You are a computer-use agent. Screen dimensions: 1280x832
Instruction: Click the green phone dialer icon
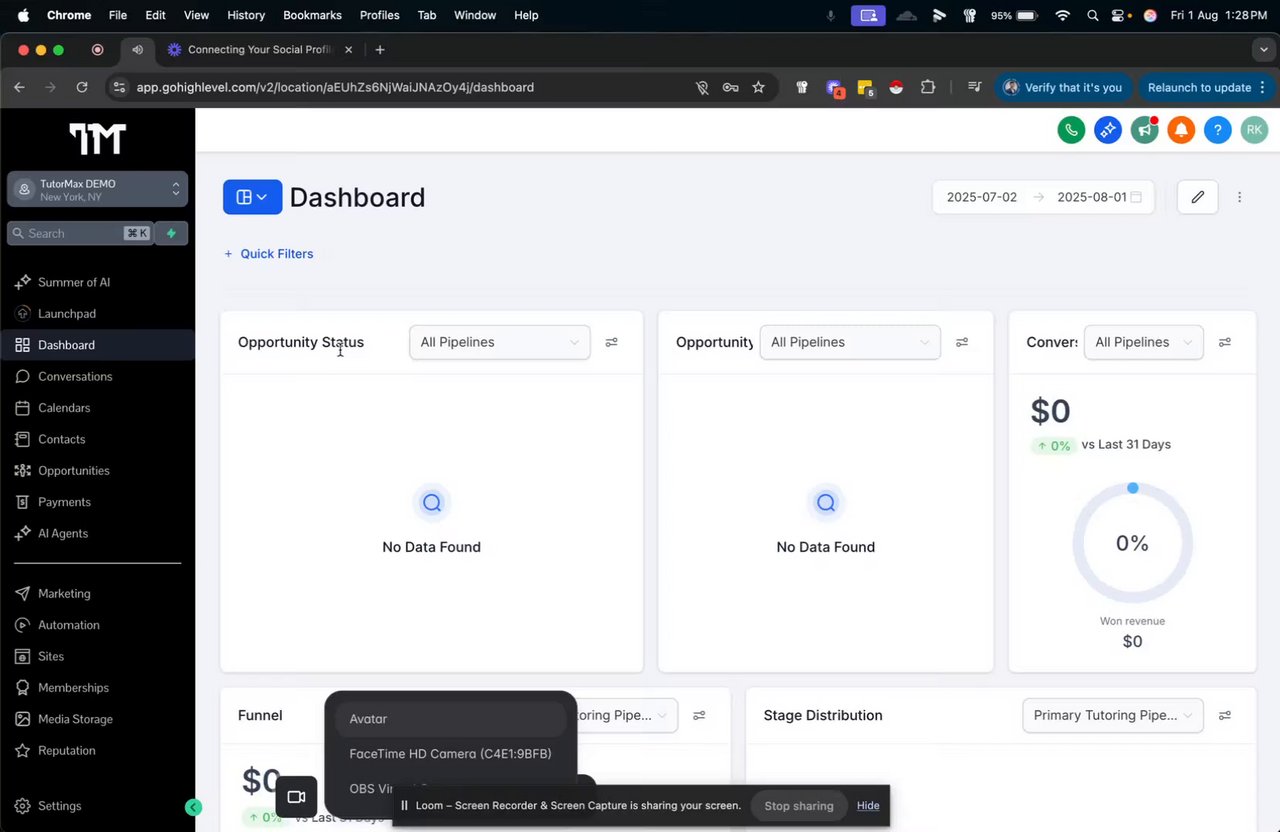tap(1071, 130)
